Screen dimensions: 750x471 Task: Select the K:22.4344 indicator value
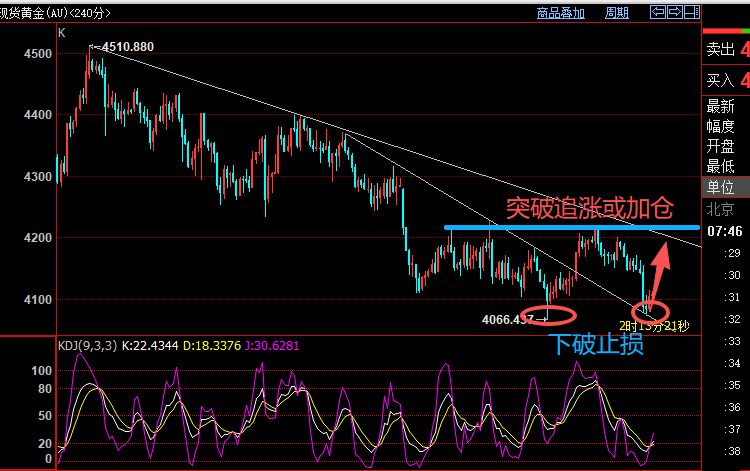pos(150,345)
